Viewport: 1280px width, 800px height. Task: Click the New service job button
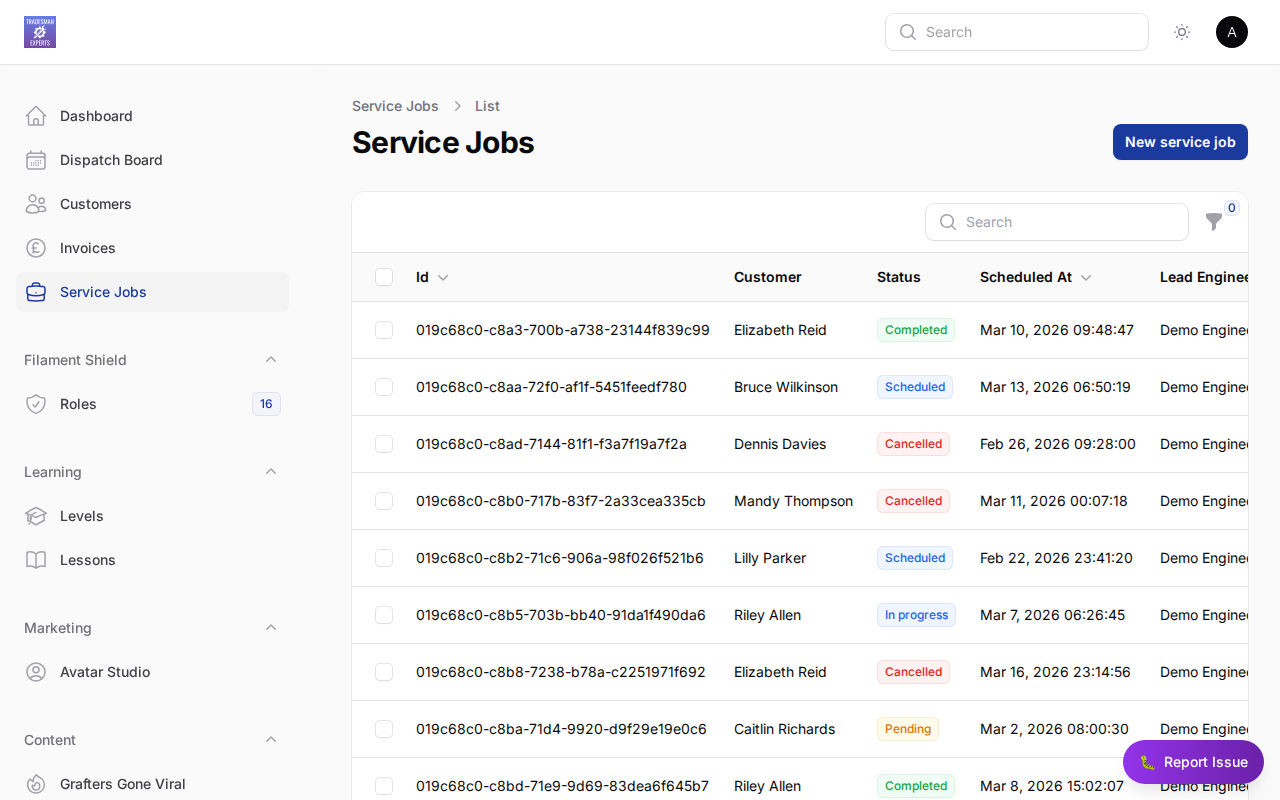(1180, 142)
